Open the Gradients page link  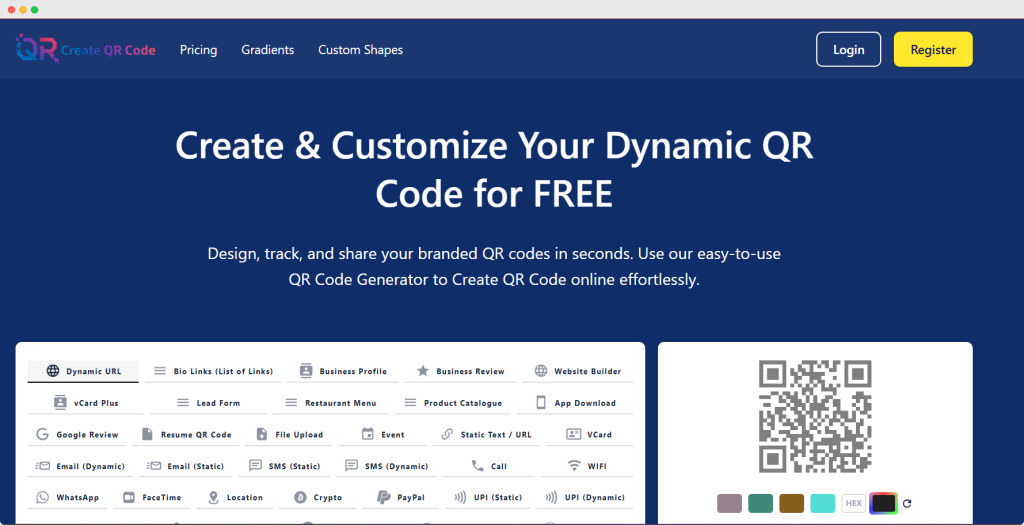pyautogui.click(x=268, y=50)
